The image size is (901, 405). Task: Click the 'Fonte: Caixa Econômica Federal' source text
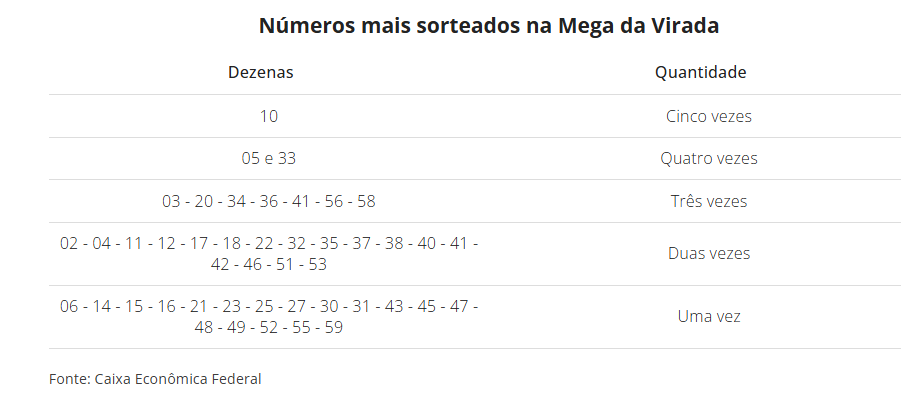(155, 379)
